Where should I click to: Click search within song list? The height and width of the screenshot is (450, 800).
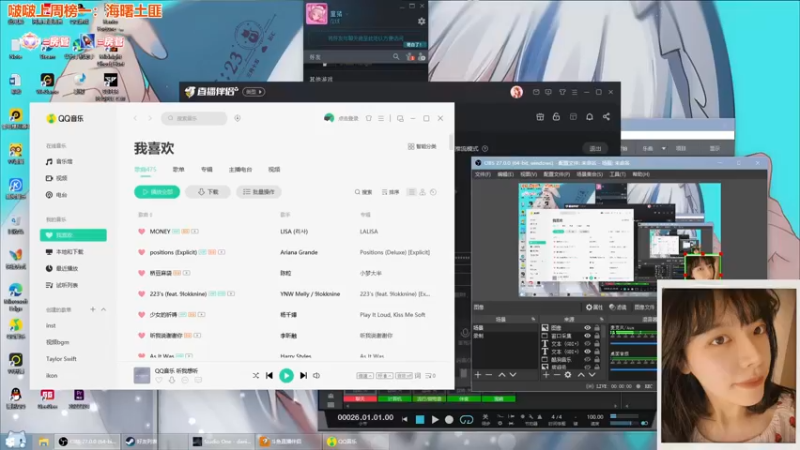point(363,192)
